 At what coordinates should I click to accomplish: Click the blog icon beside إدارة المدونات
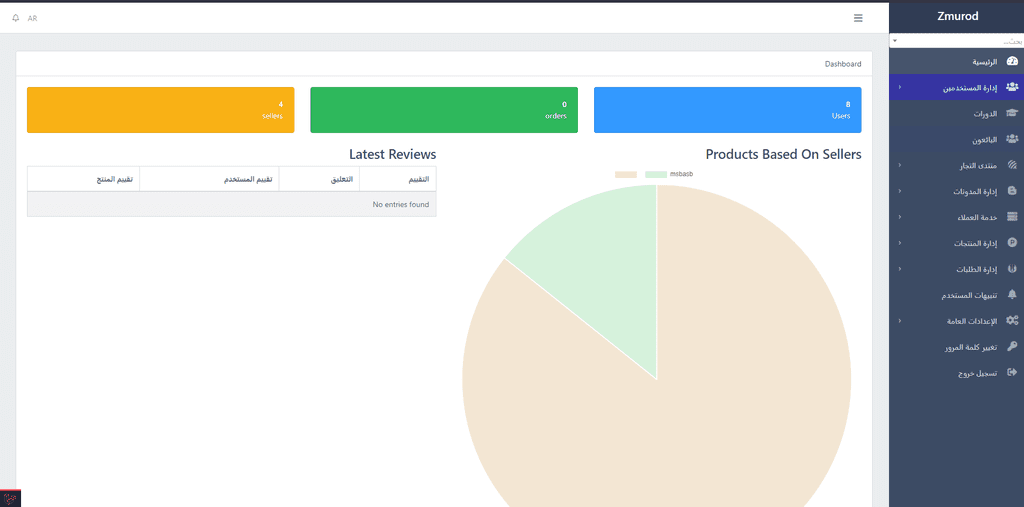pos(1012,191)
